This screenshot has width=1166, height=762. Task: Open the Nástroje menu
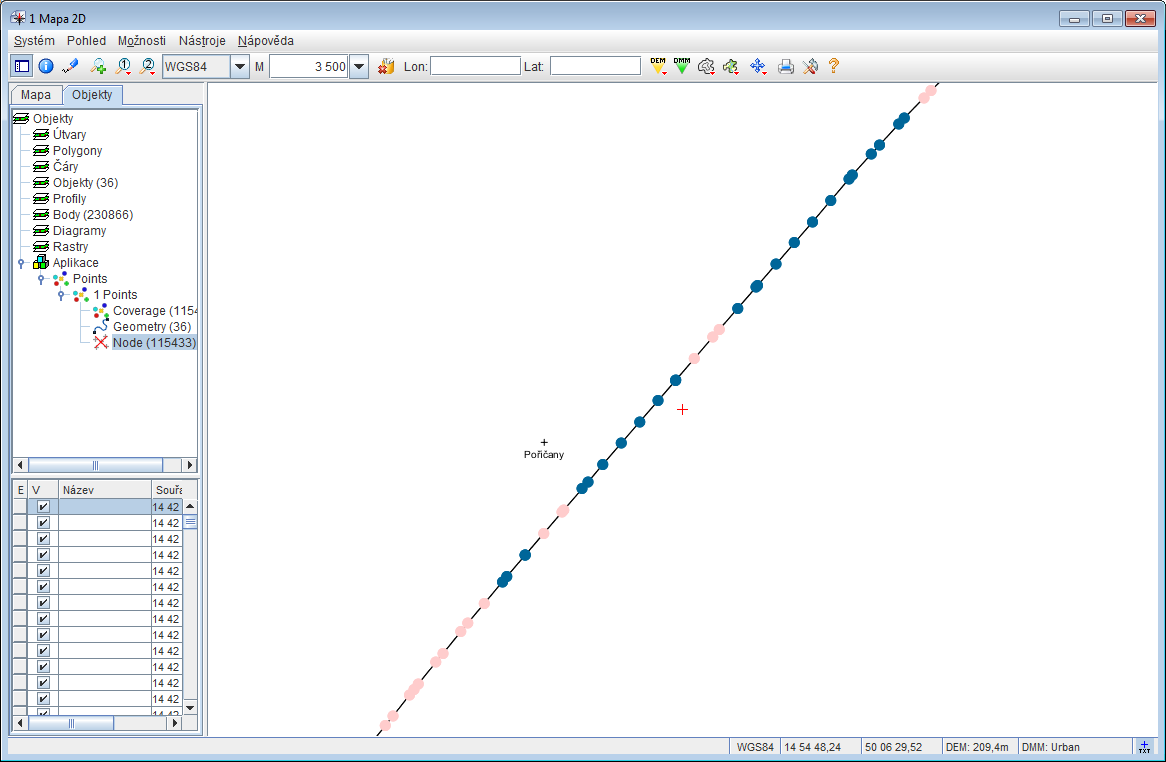(202, 41)
